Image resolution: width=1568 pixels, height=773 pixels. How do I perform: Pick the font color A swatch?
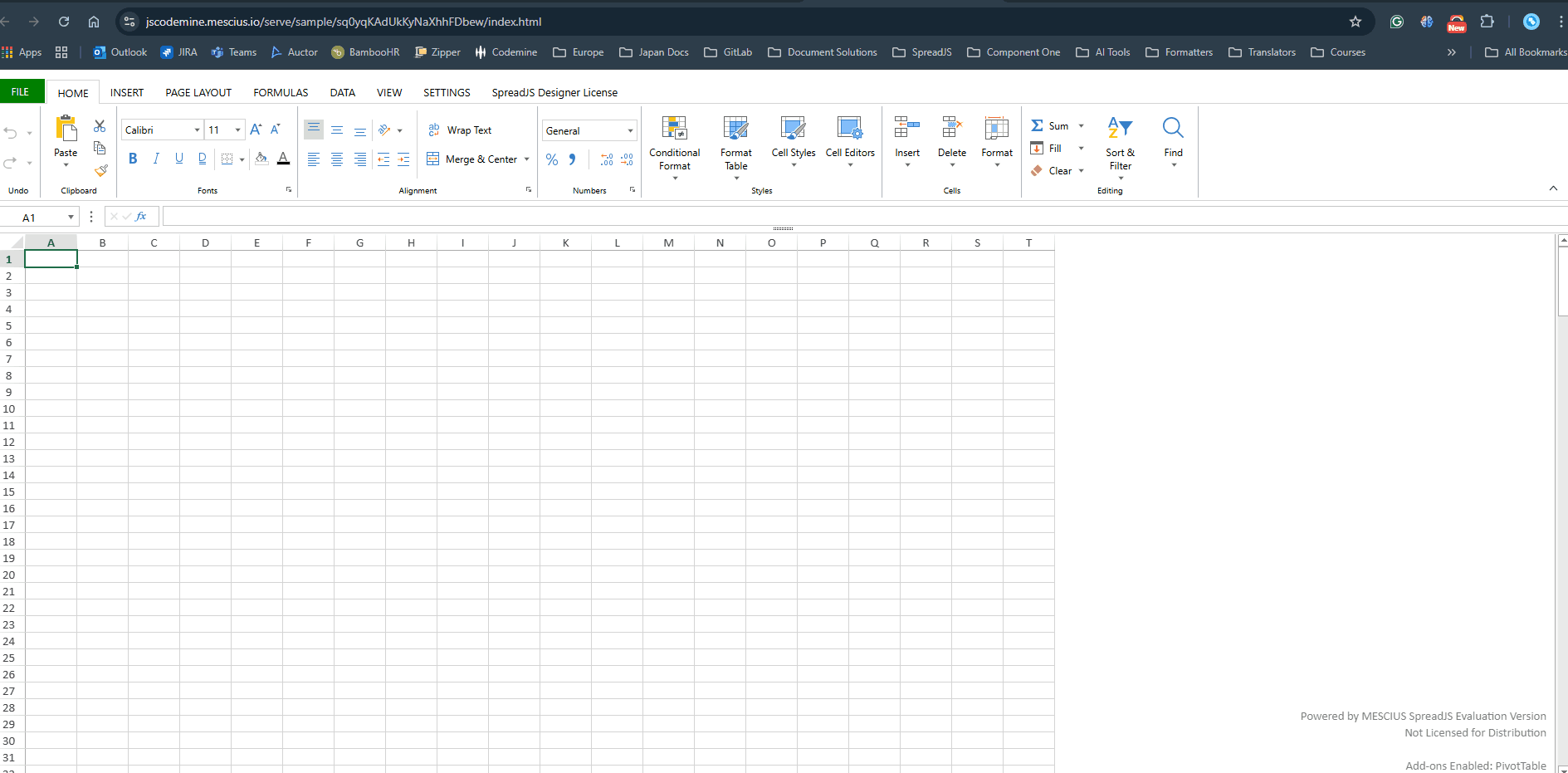pos(284,159)
